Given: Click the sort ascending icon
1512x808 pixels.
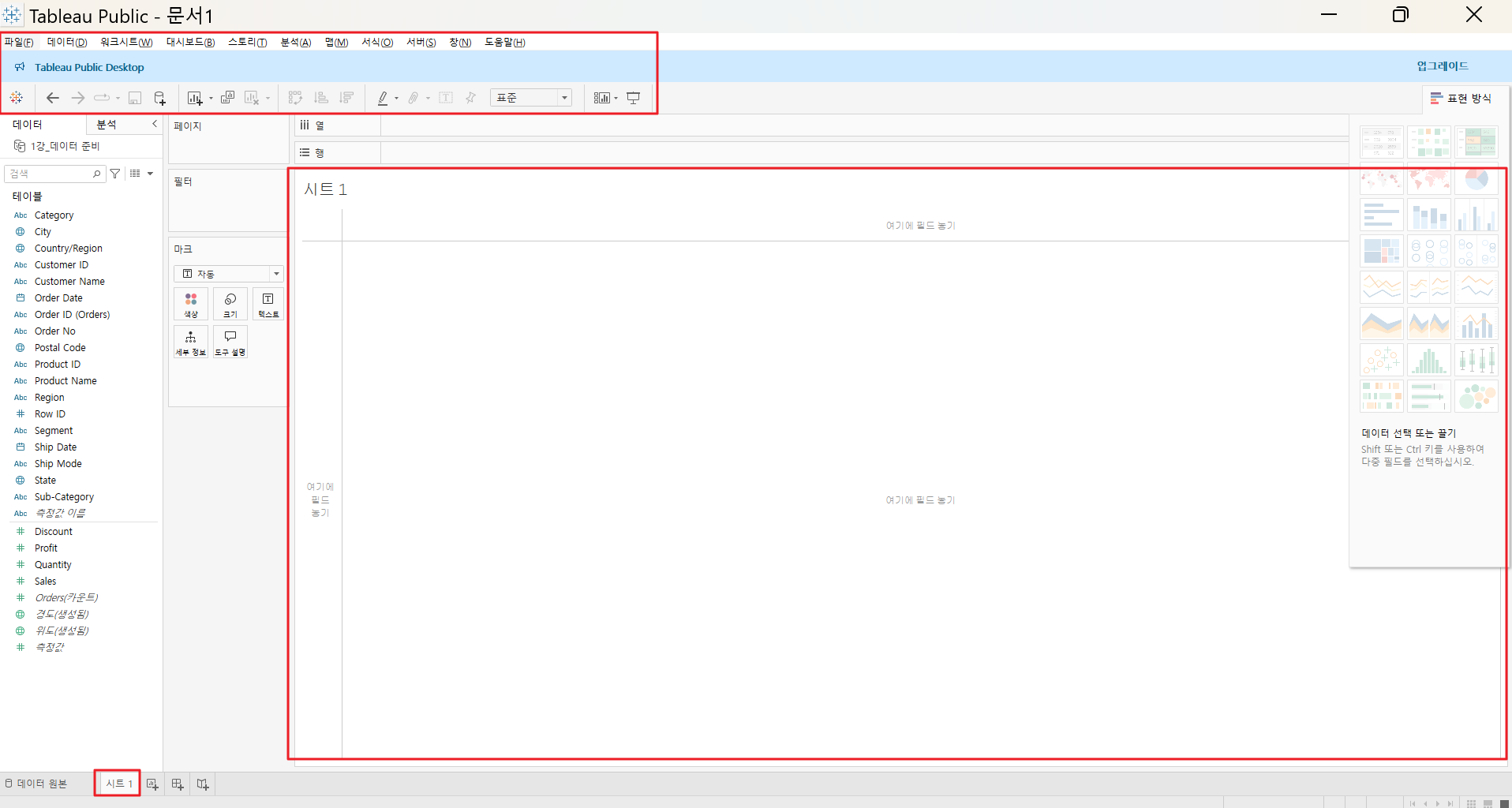Looking at the screenshot, I should point(321,98).
